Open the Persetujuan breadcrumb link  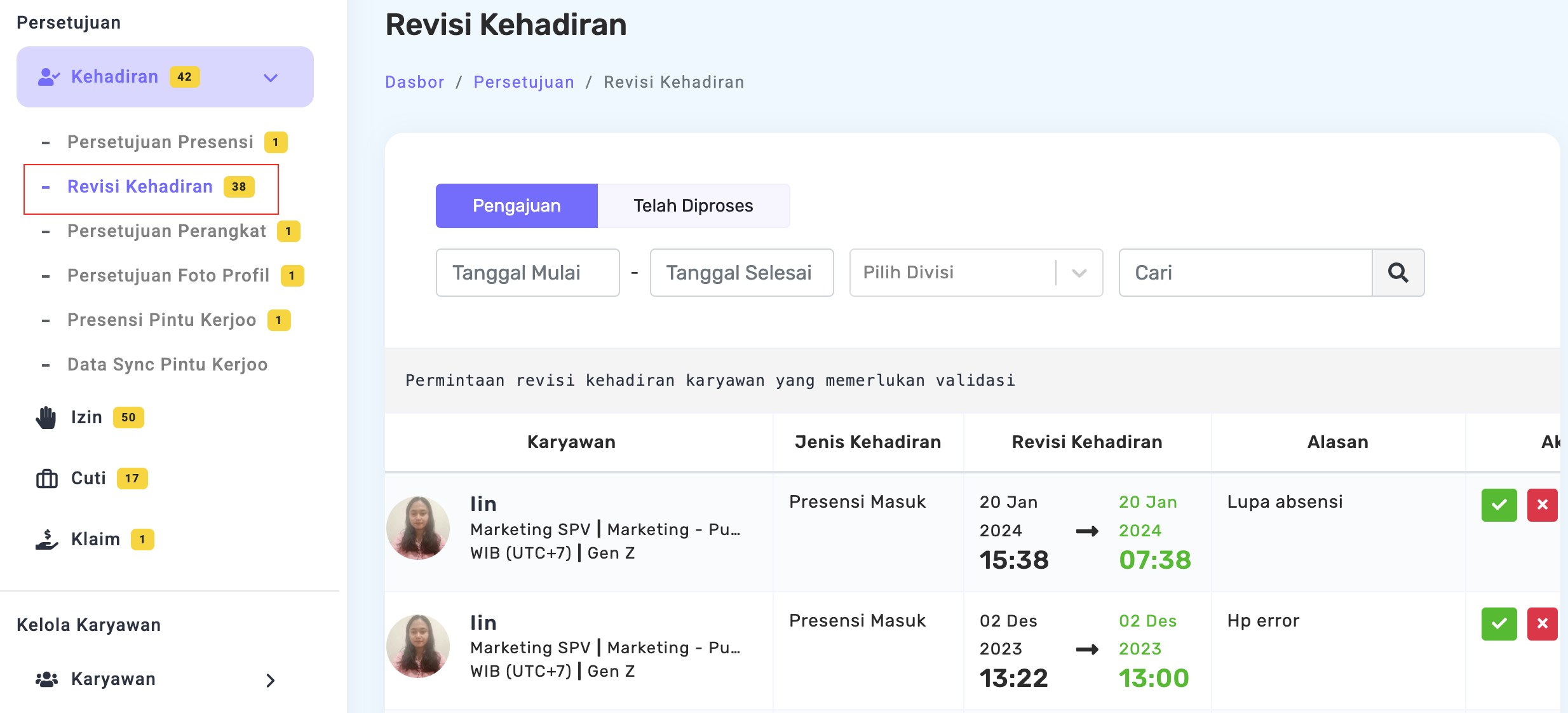524,82
